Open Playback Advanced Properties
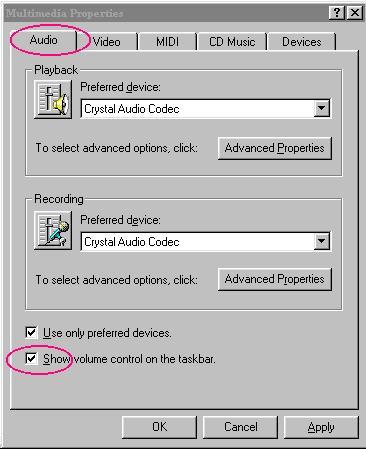This screenshot has height=449, width=366. tap(275, 148)
